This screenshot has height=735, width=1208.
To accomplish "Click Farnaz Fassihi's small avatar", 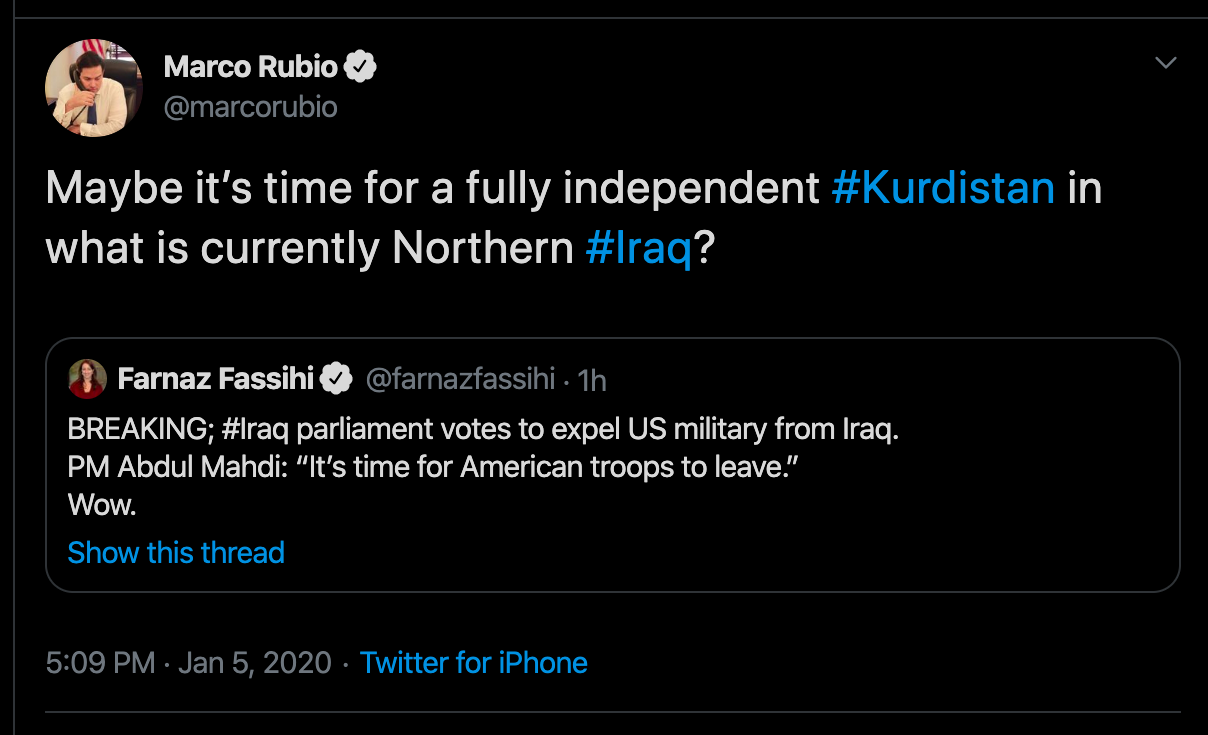I will (87, 378).
